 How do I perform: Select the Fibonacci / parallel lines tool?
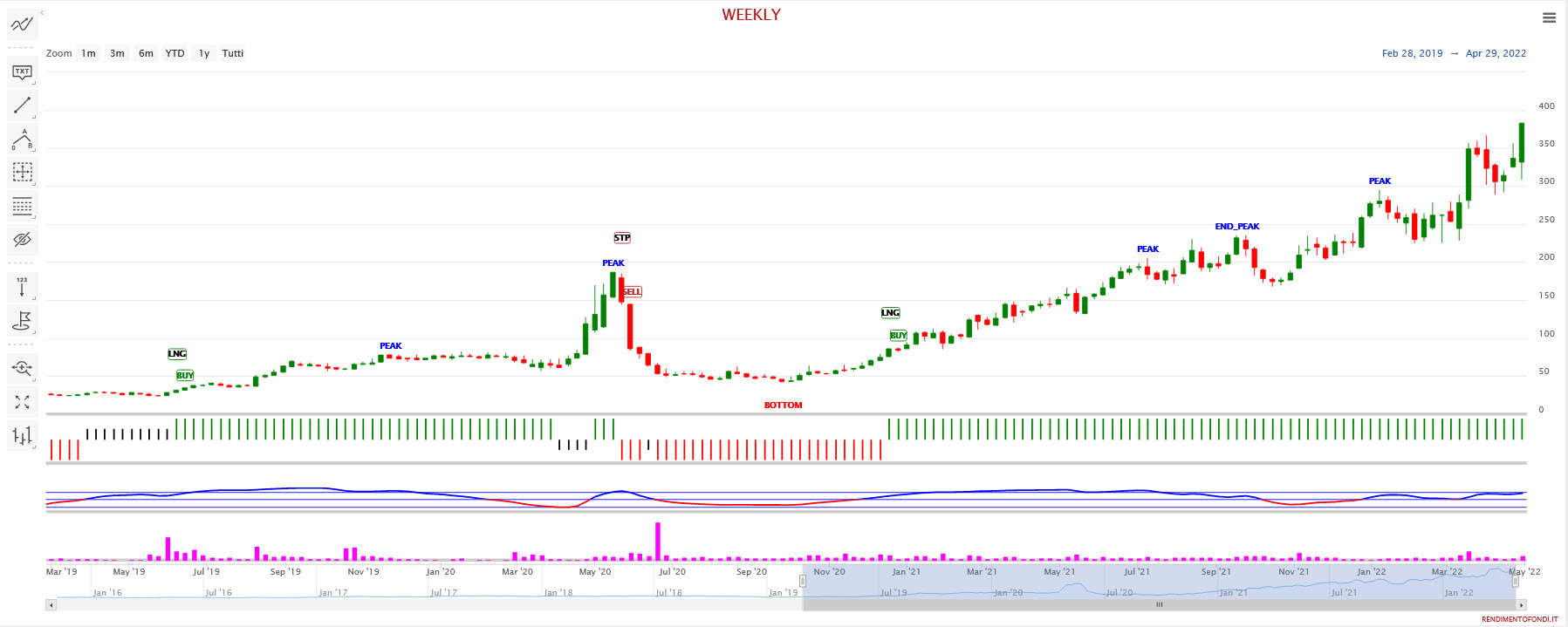click(22, 207)
